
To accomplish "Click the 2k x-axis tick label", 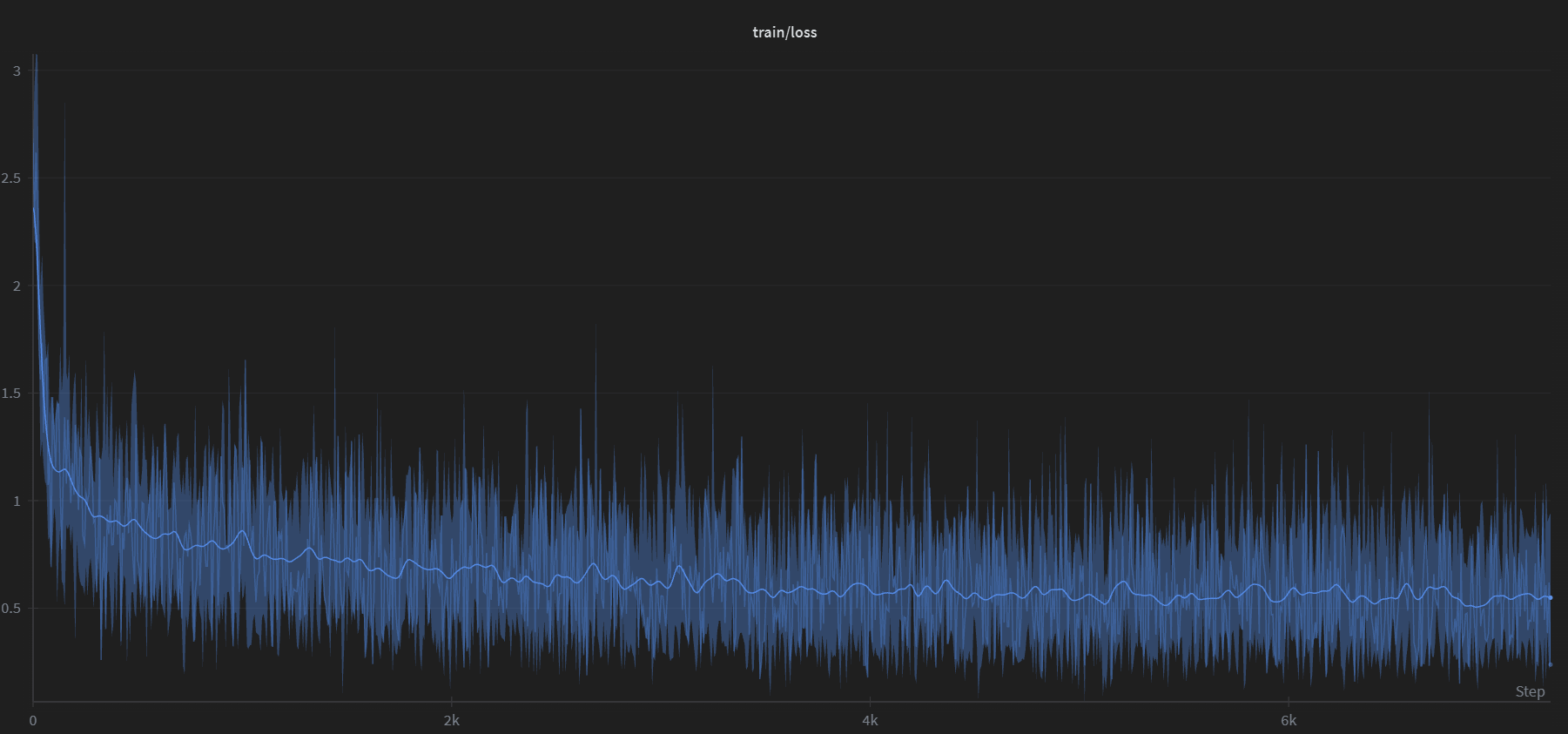I will tap(451, 720).
